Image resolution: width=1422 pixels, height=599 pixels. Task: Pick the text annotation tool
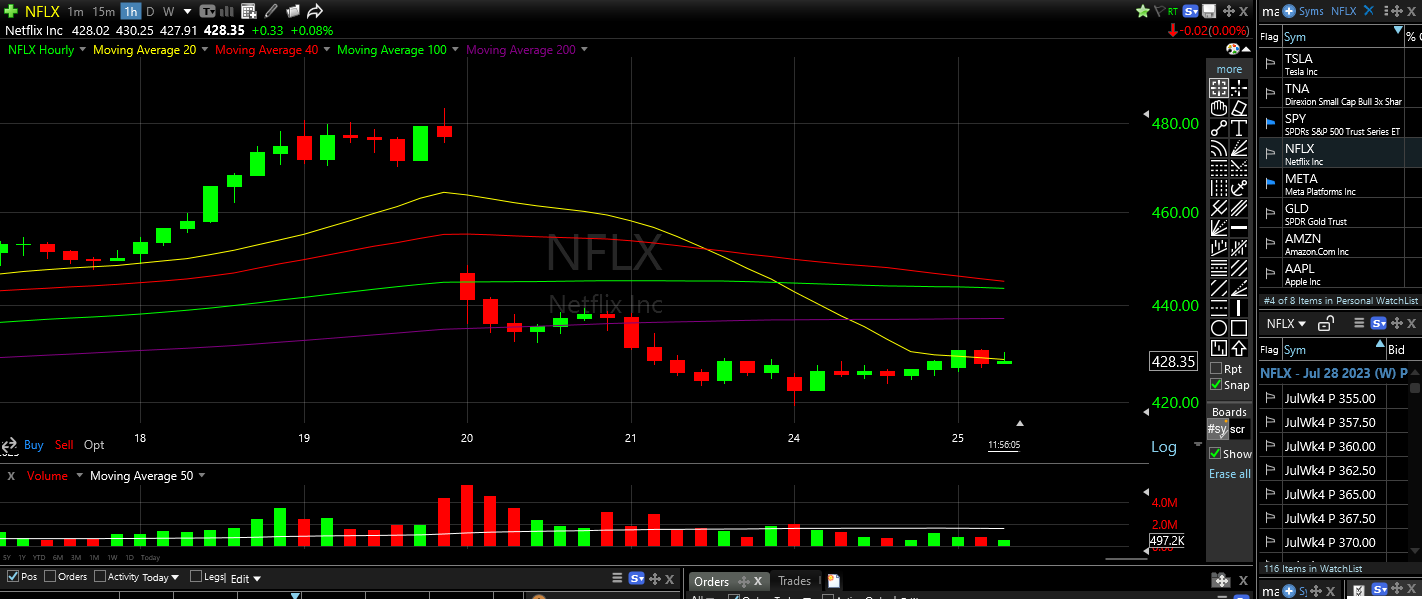tap(1239, 128)
